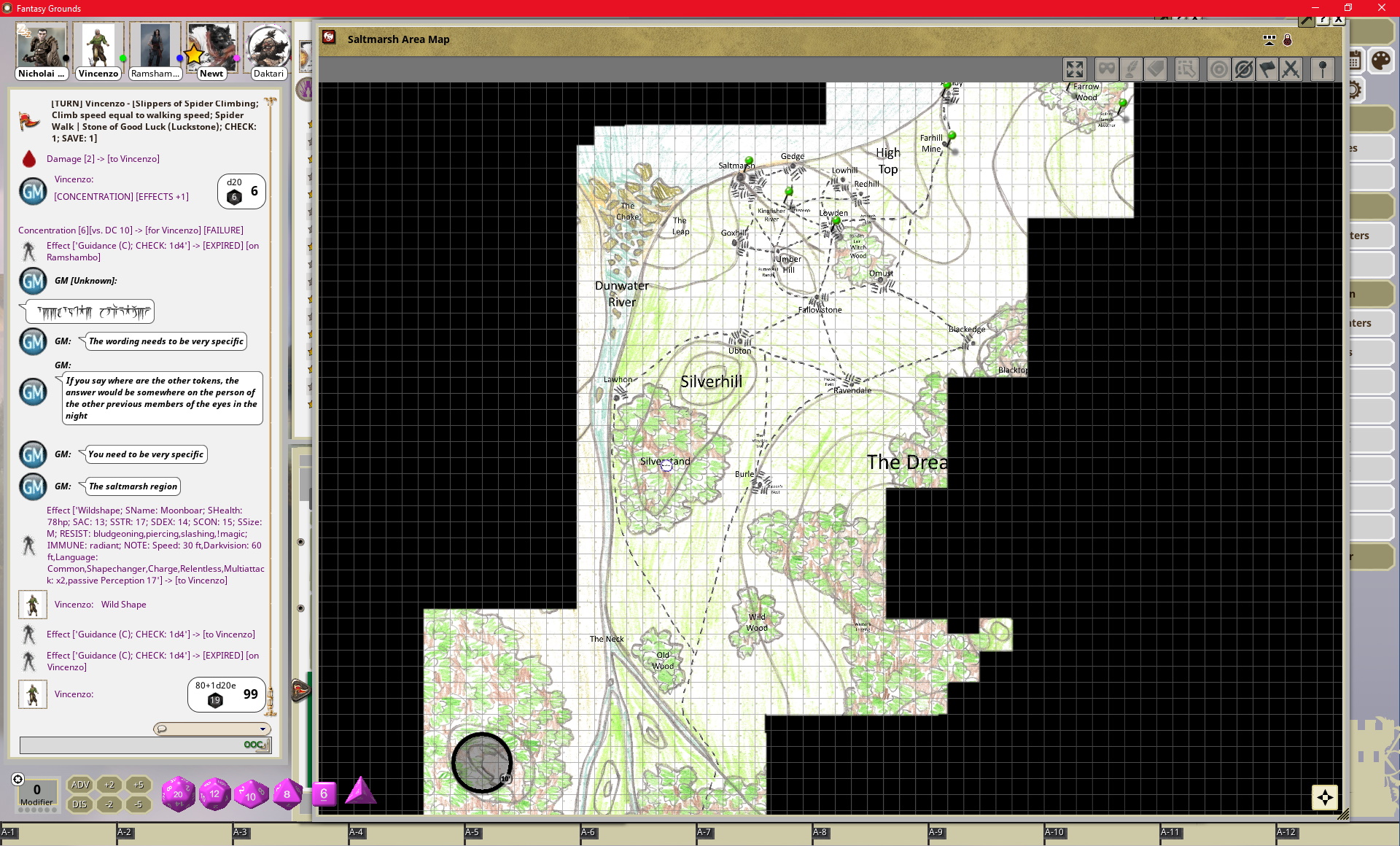1400x846 pixels.
Task: Select hotkey slot A-12
Action: click(1337, 834)
